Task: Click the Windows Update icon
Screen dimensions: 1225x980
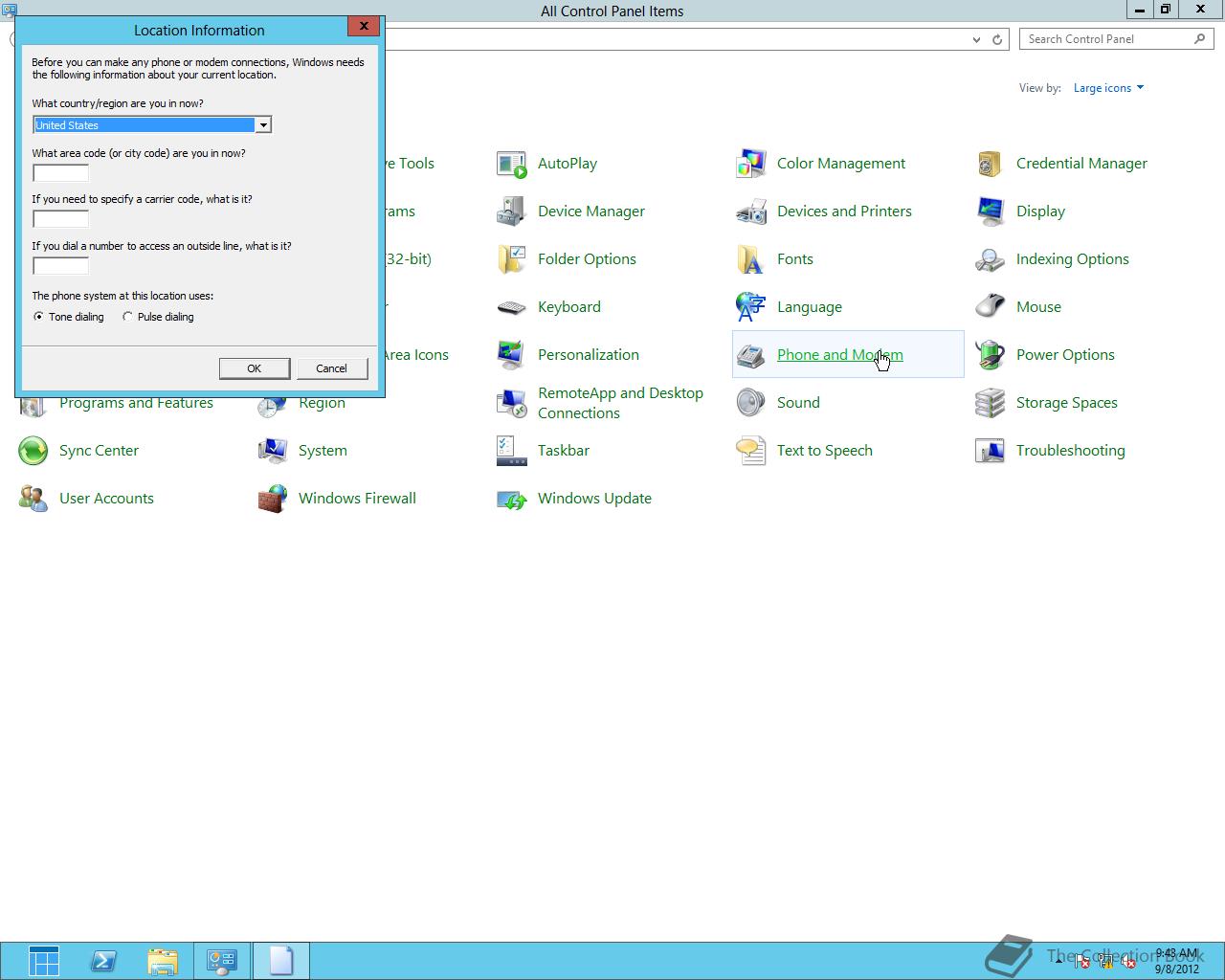Action: (x=512, y=499)
